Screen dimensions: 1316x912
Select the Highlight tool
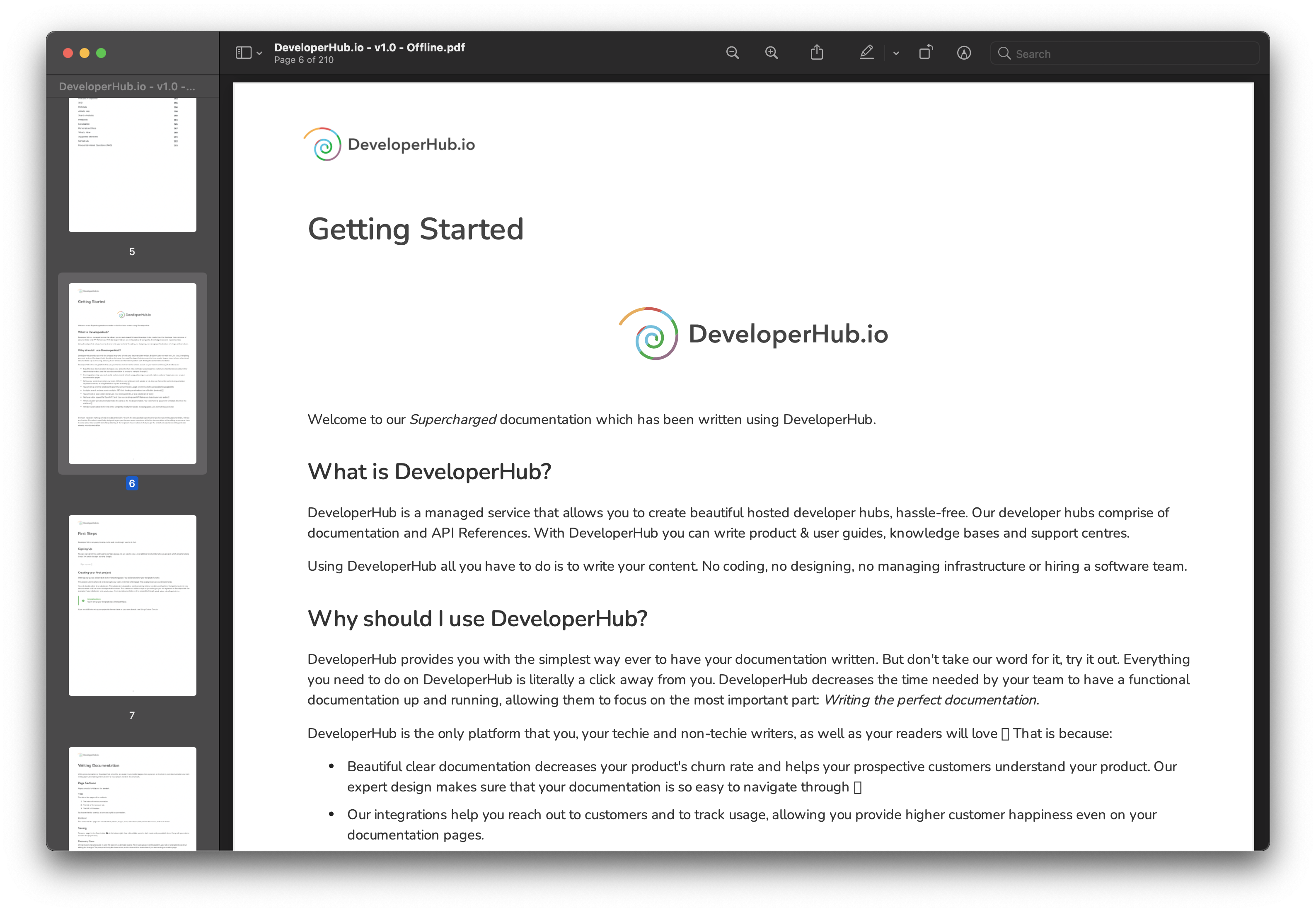(866, 53)
